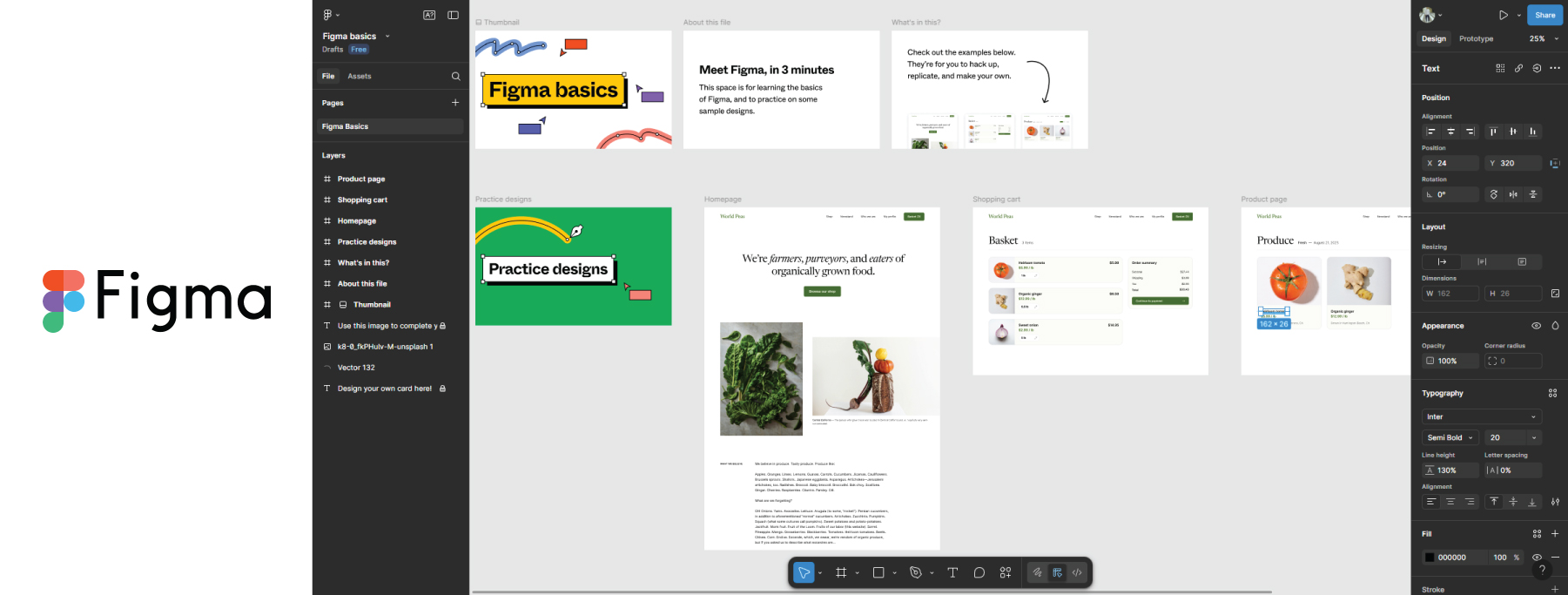This screenshot has height=595, width=1568.
Task: Flip horizontal icon next to rotation
Action: [1513, 194]
